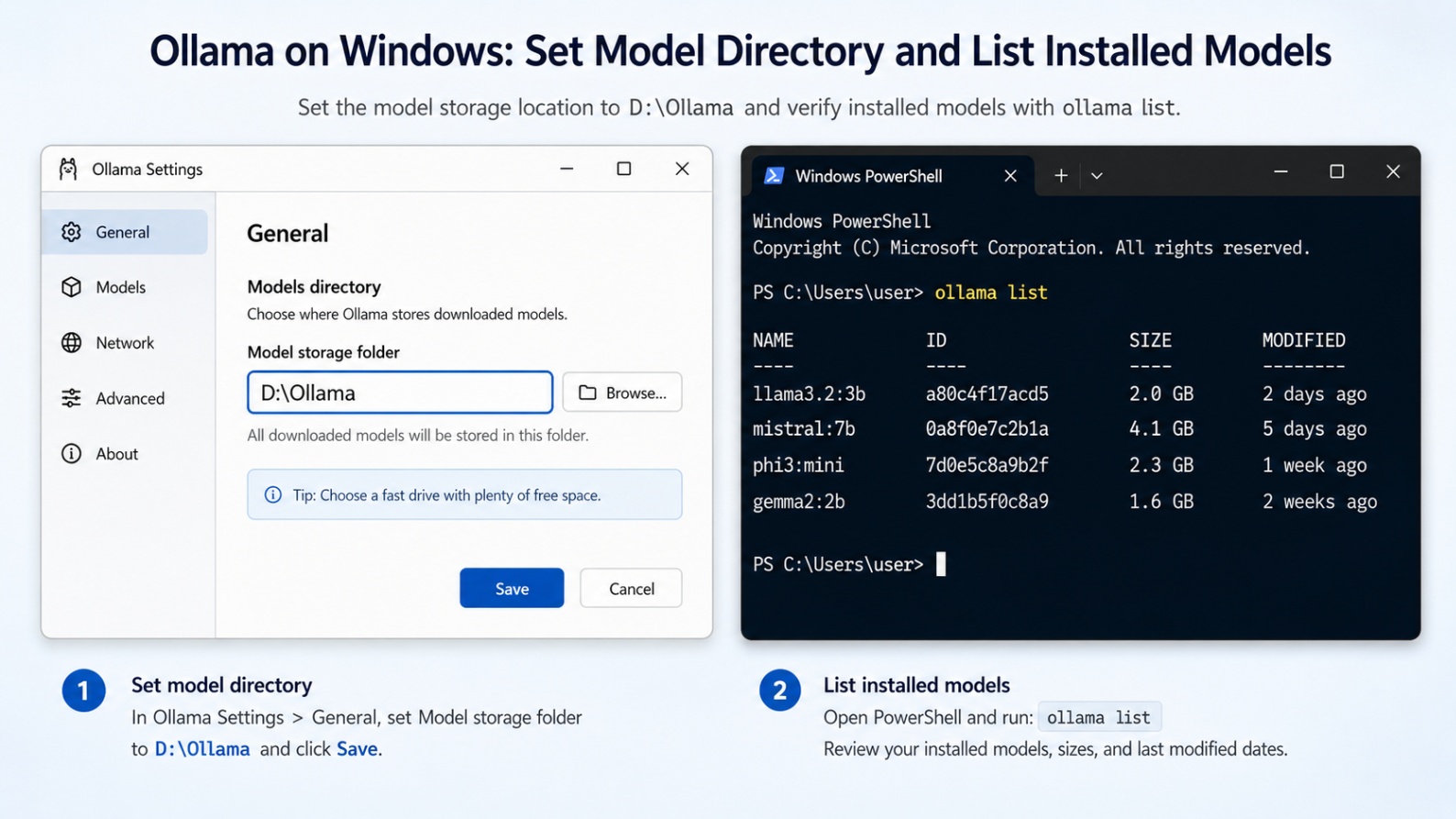Click the MODIFIED column header in PowerShell
1456x819 pixels.
pyautogui.click(x=1304, y=340)
